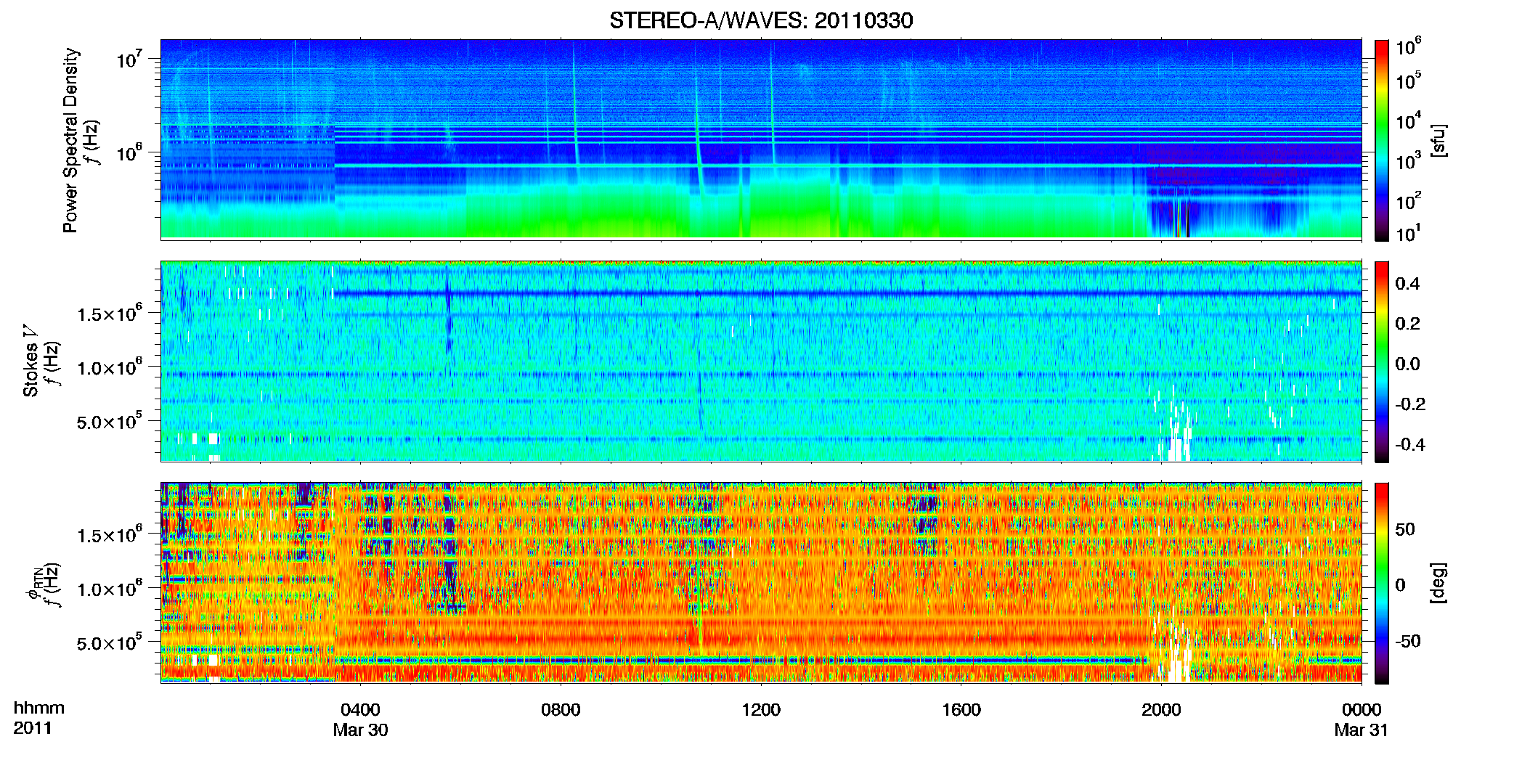Select the phi RTN degrees color bar

click(1382, 583)
